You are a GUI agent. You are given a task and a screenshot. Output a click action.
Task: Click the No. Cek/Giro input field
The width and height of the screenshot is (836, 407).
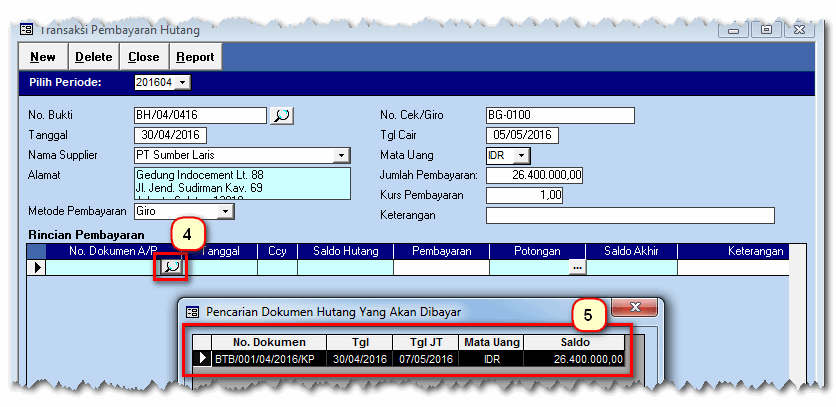[x=560, y=116]
